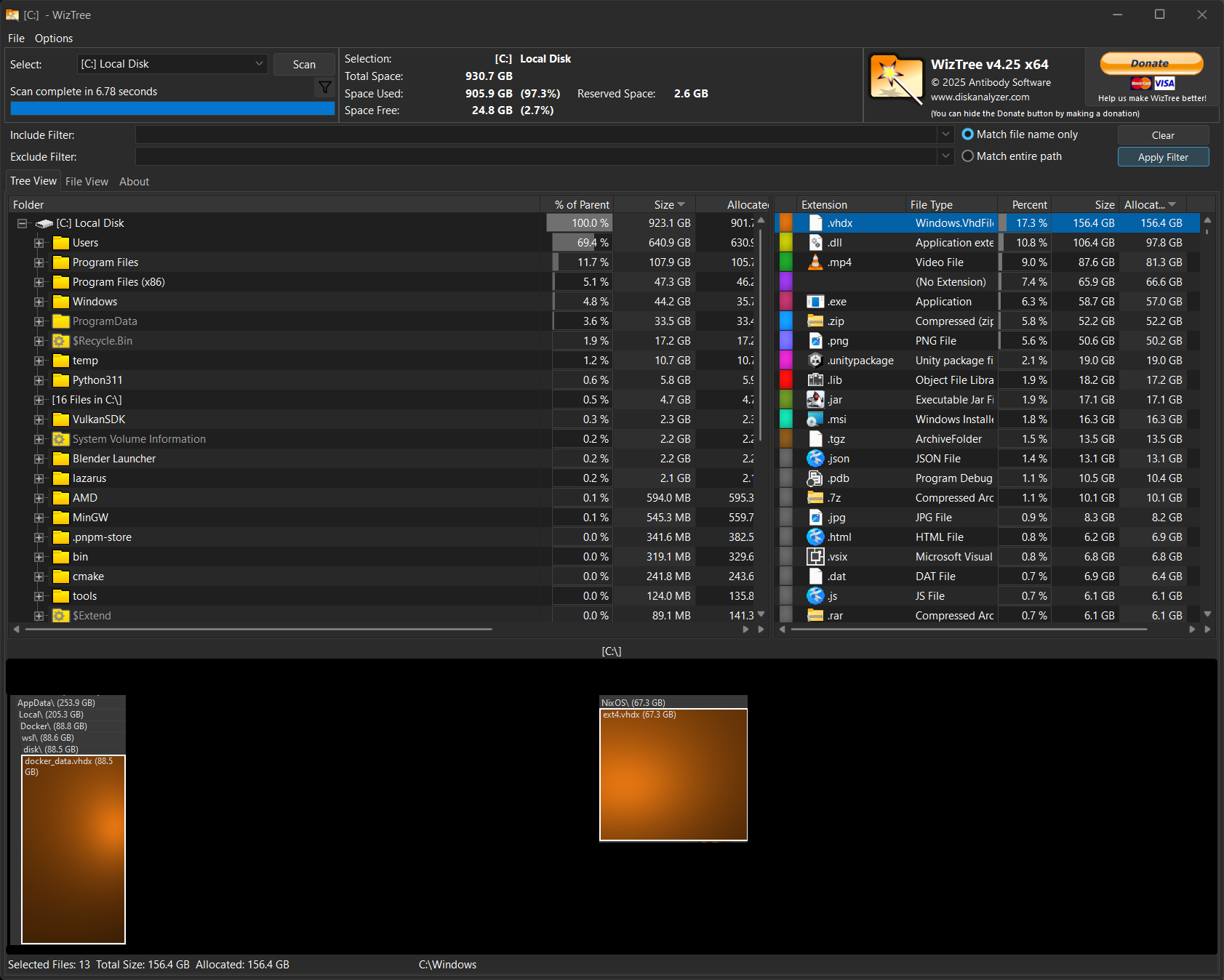Image resolution: width=1224 pixels, height=980 pixels.
Task: Click the orange swatch for .vhdx
Action: [785, 223]
